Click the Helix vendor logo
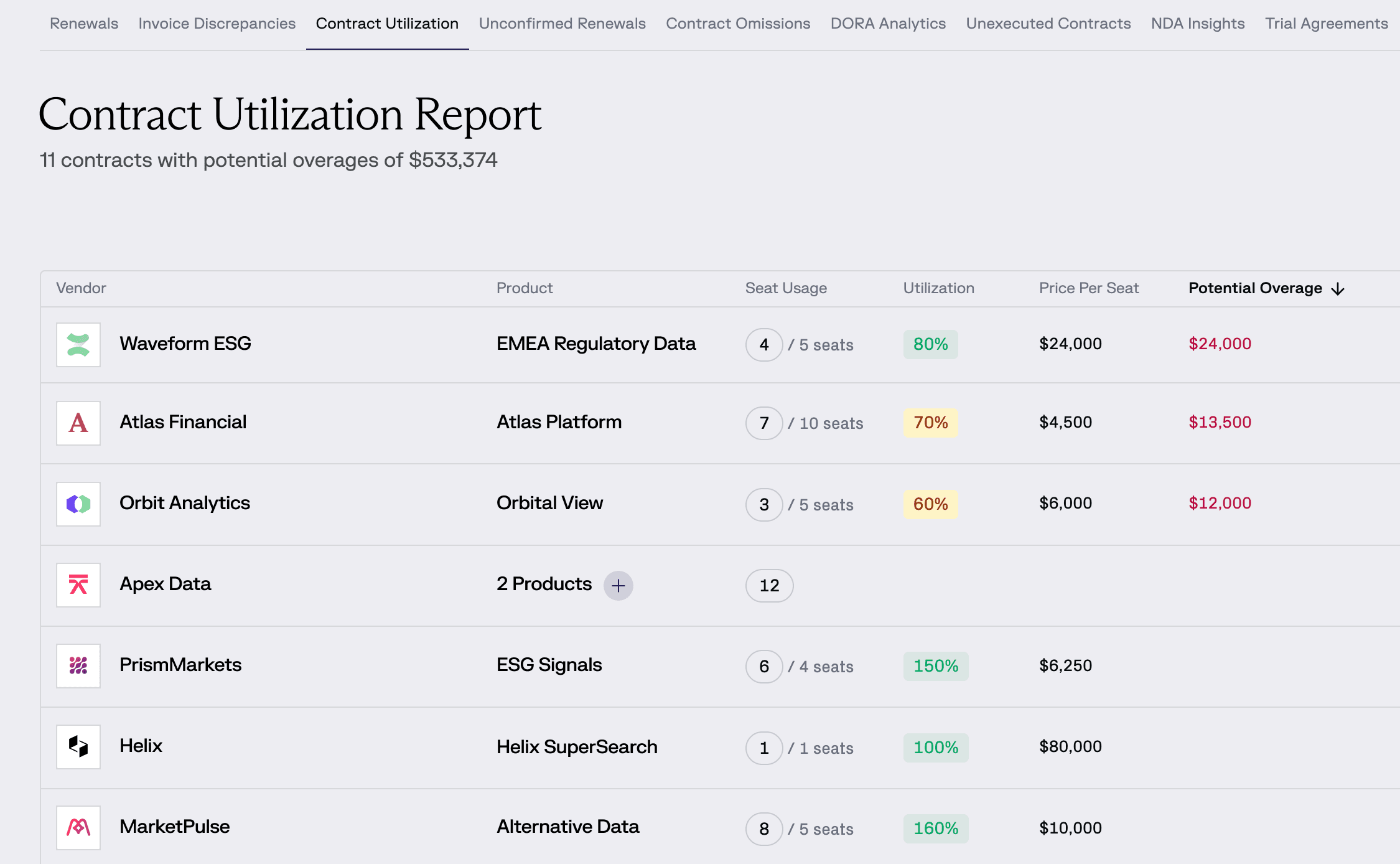Viewport: 1400px width, 864px height. click(78, 747)
